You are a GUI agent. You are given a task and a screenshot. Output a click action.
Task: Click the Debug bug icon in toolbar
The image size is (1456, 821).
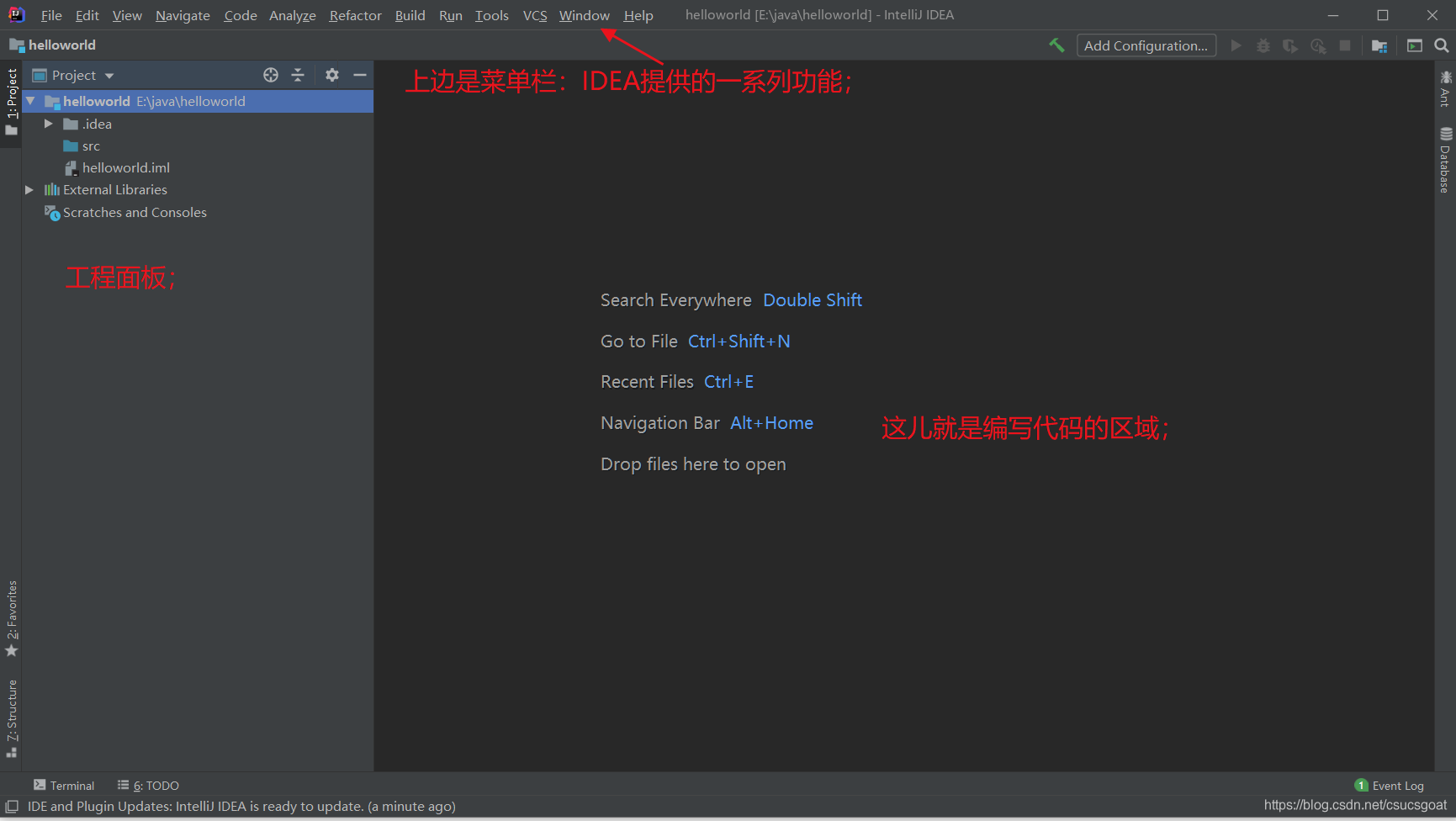[1263, 45]
